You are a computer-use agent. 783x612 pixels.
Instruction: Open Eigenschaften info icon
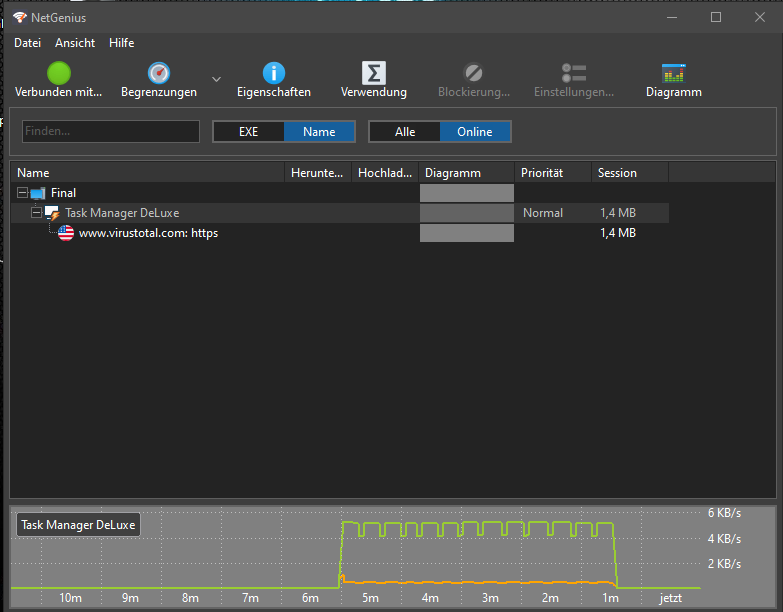(x=274, y=73)
